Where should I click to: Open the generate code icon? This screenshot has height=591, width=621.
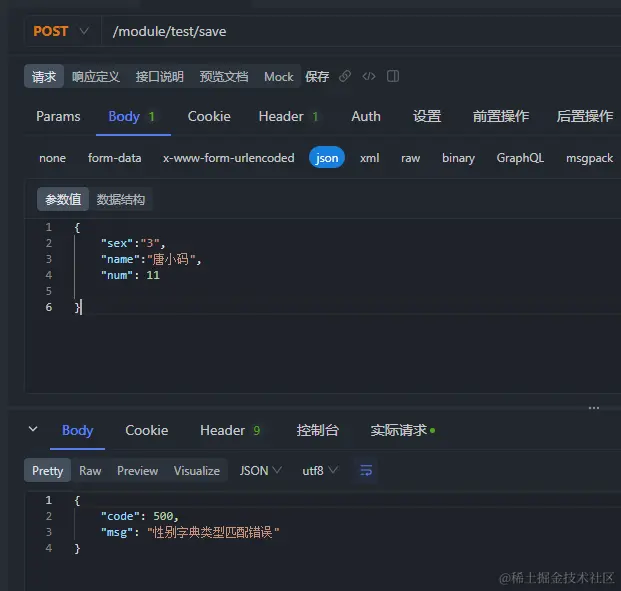click(369, 76)
